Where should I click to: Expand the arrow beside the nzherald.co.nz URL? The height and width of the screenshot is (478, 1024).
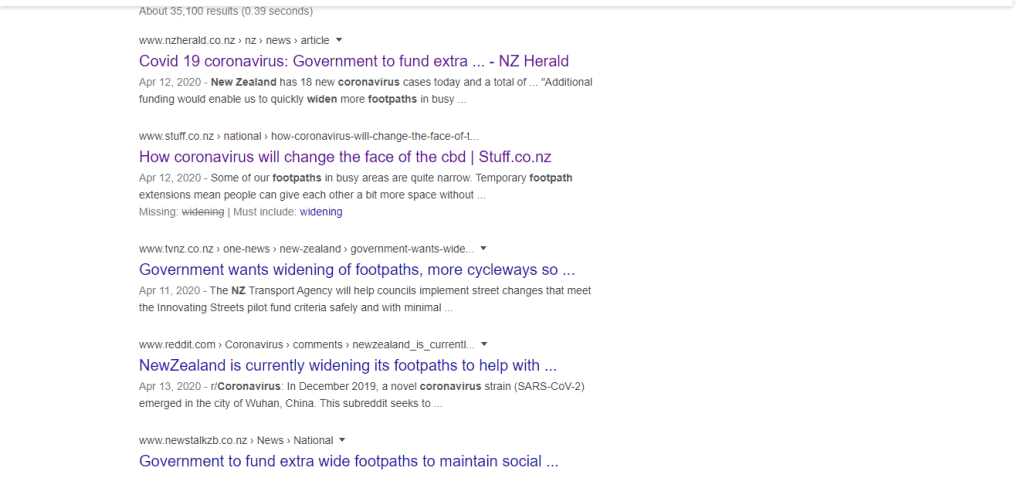(339, 40)
